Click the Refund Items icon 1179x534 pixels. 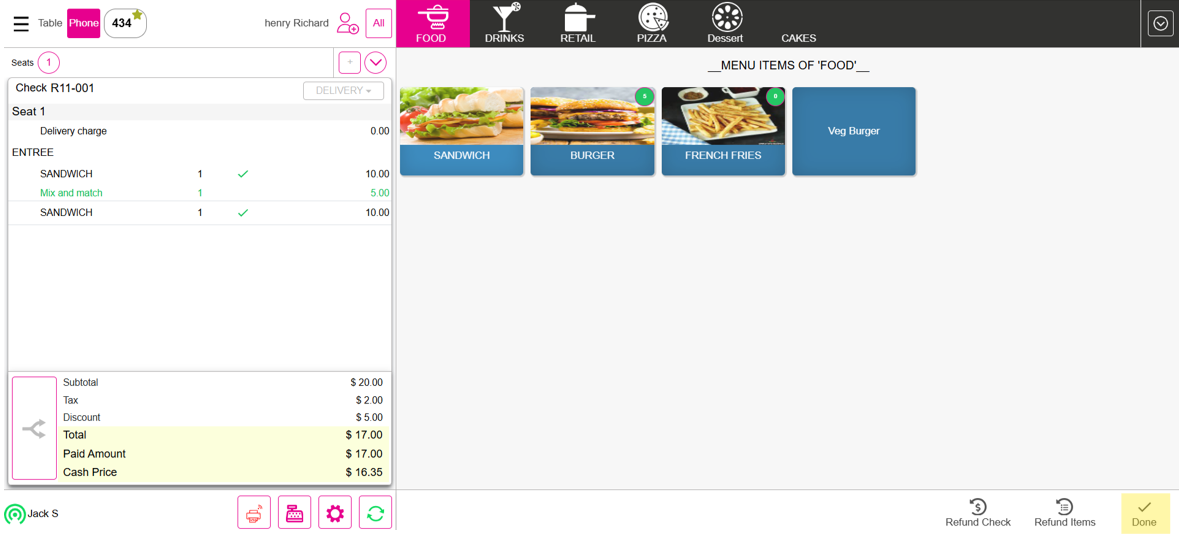click(x=1064, y=513)
